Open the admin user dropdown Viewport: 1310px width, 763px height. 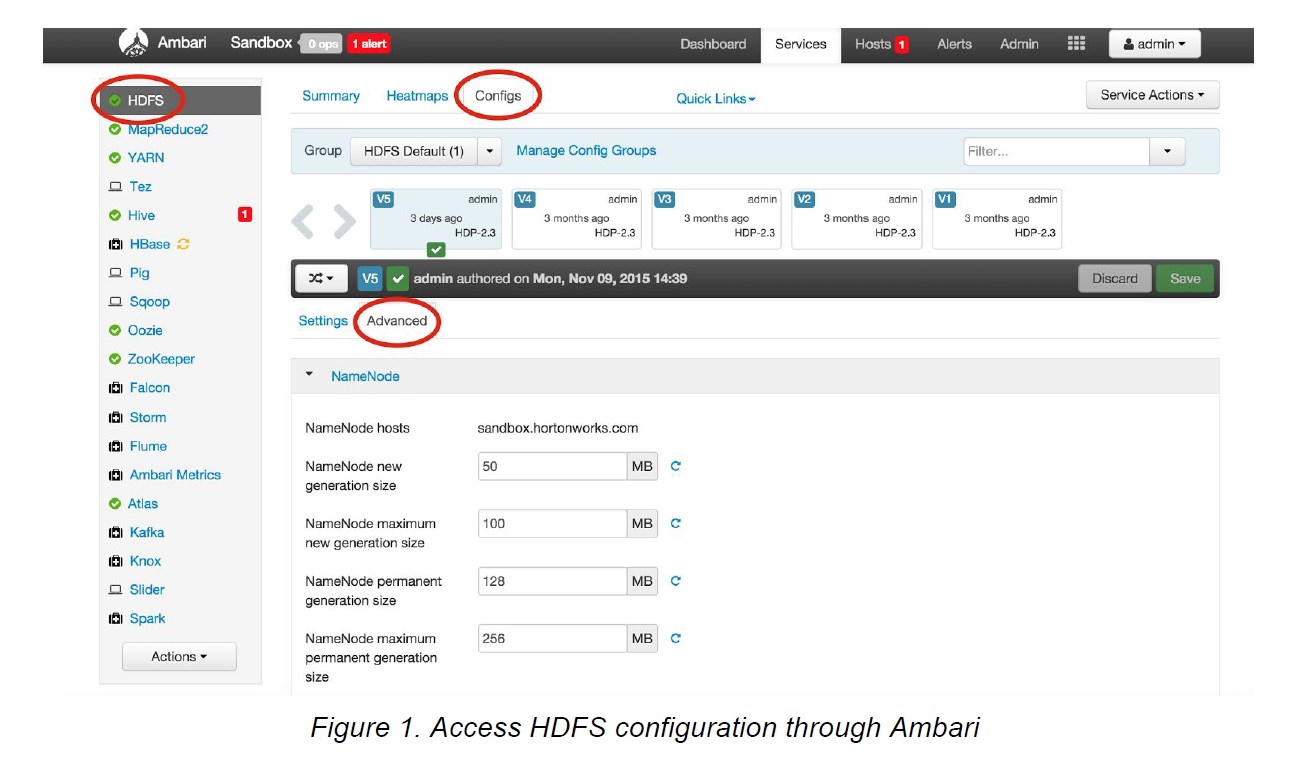[1154, 44]
